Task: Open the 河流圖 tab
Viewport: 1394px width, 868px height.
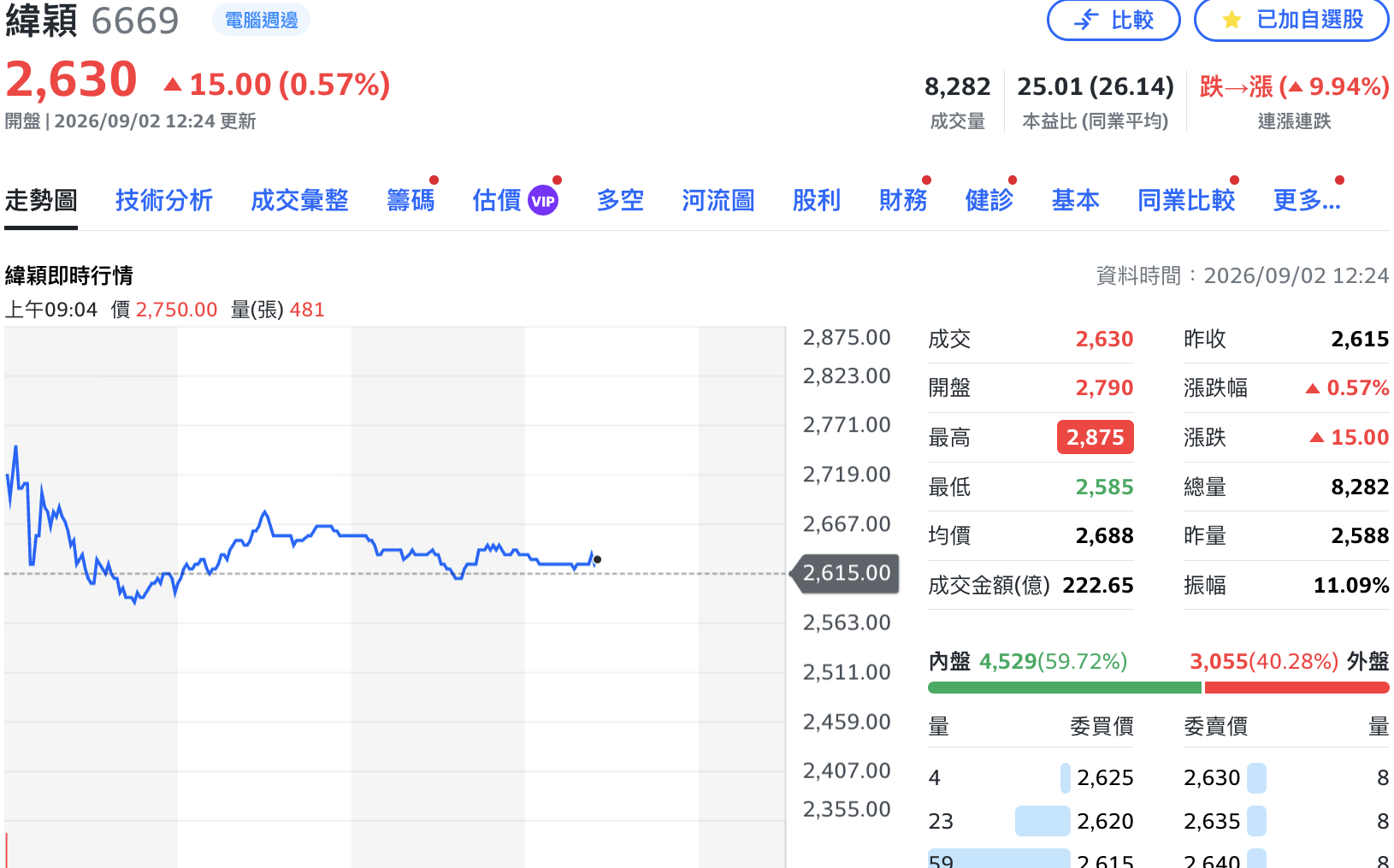Action: 718,200
